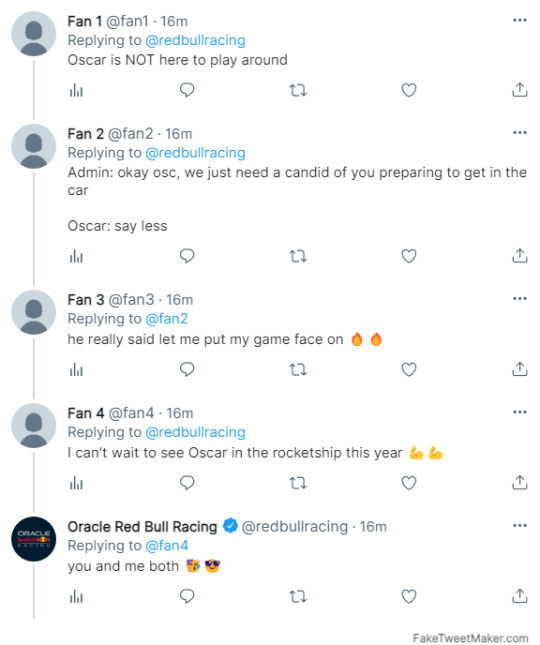Like Oracle Red Bull Racing's reply
The height and width of the screenshot is (645, 540).
[409, 596]
